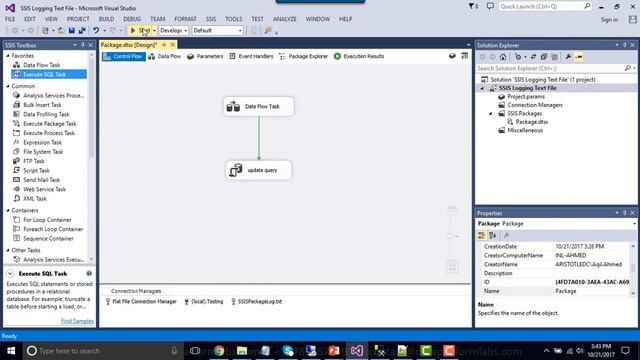This screenshot has width=640, height=360.
Task: Save the current package file
Action: tap(72, 31)
